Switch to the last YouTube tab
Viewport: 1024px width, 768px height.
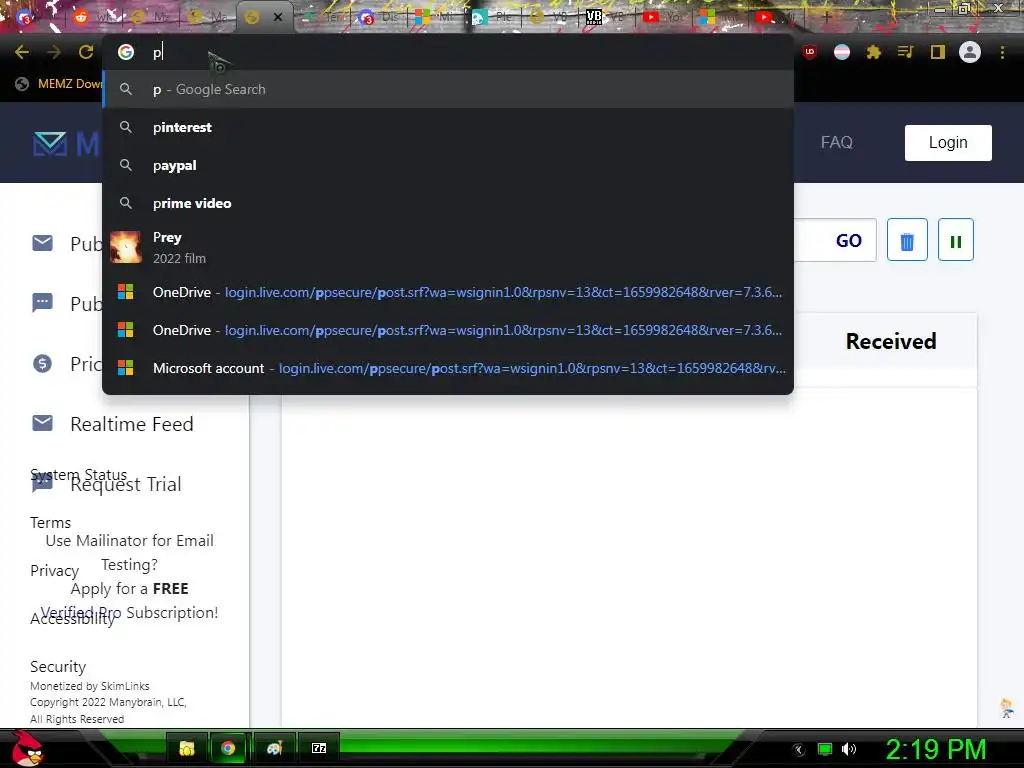(x=775, y=17)
